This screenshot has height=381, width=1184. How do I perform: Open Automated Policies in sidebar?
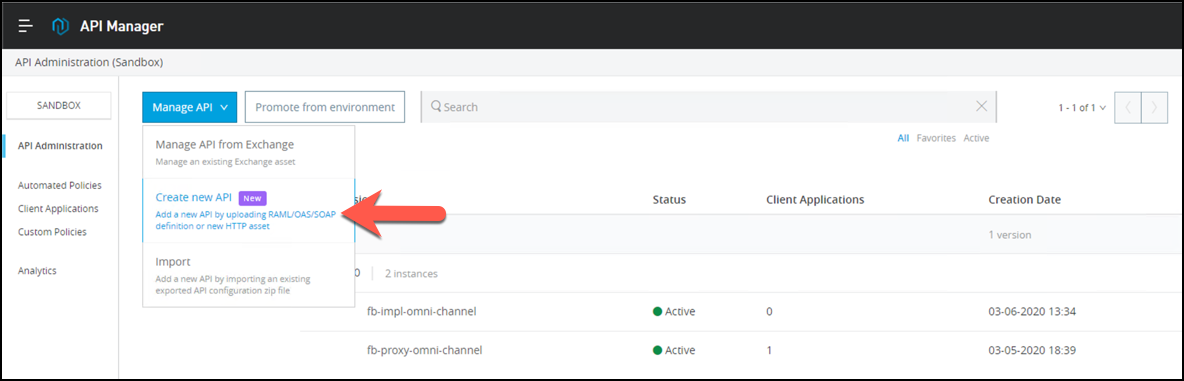click(60, 185)
